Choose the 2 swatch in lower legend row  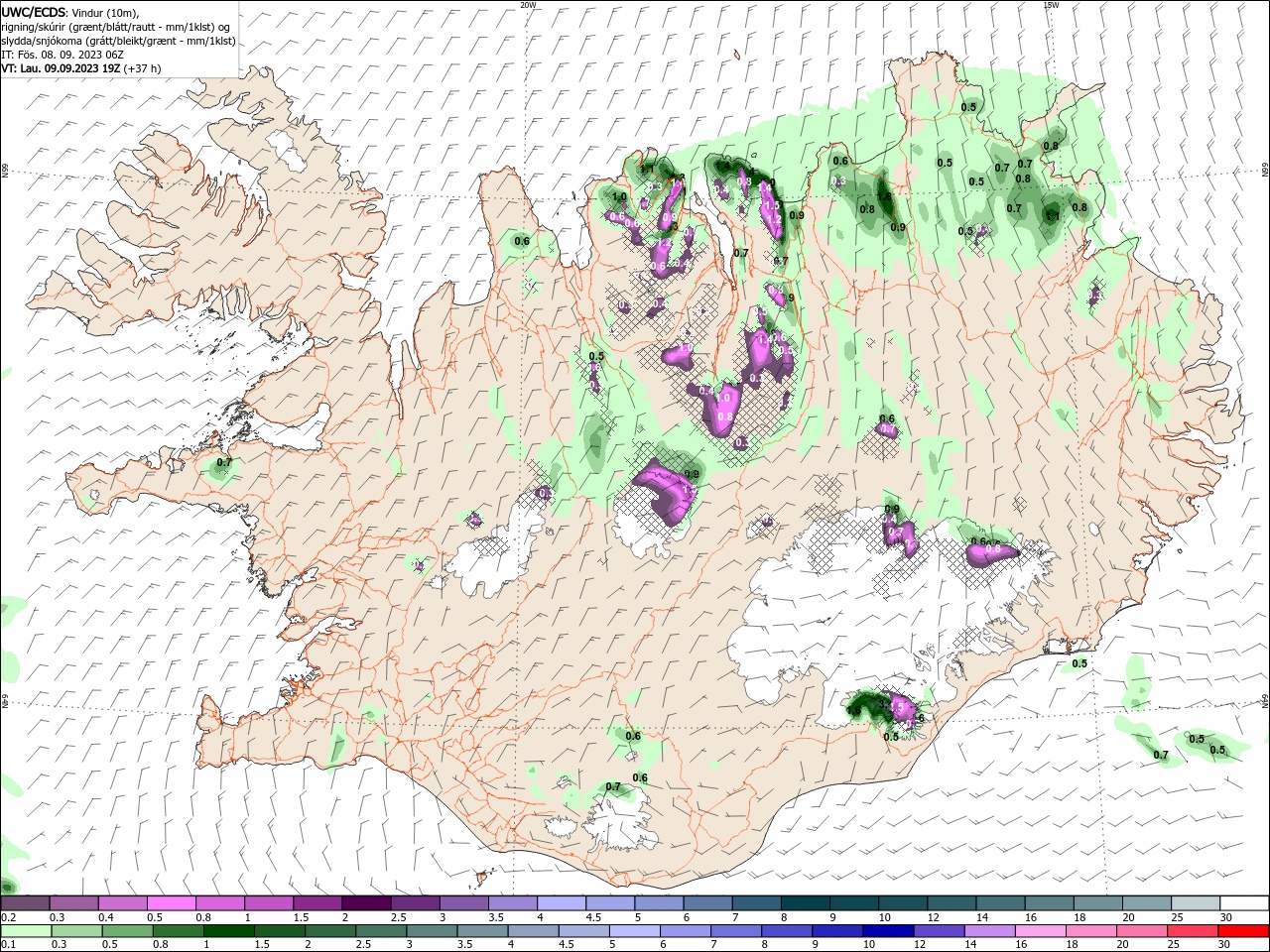329,931
